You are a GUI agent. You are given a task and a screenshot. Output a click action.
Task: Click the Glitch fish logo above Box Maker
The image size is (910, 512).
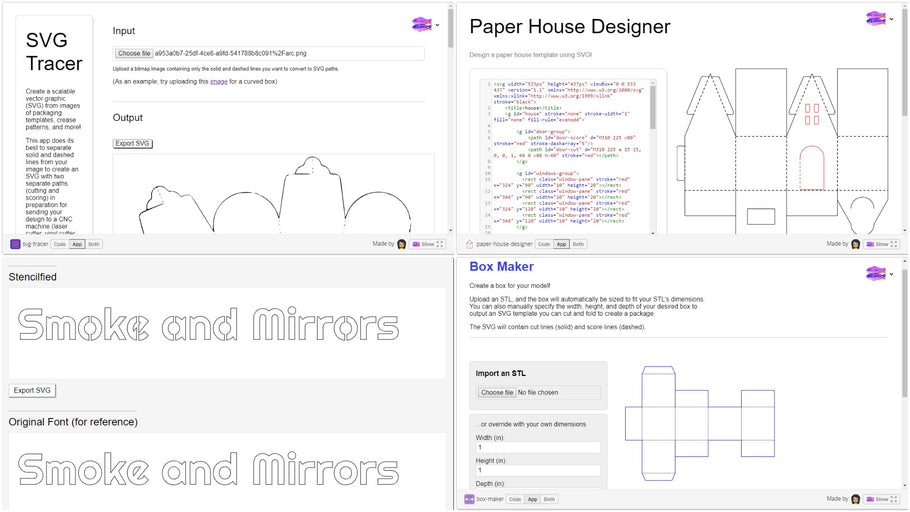(x=876, y=273)
